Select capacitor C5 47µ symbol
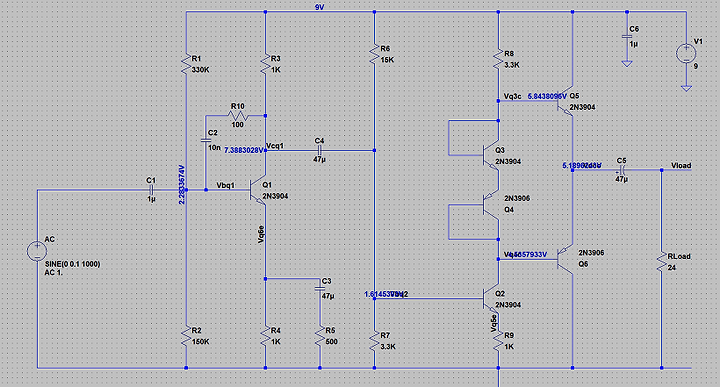720x387 pixels. click(621, 170)
